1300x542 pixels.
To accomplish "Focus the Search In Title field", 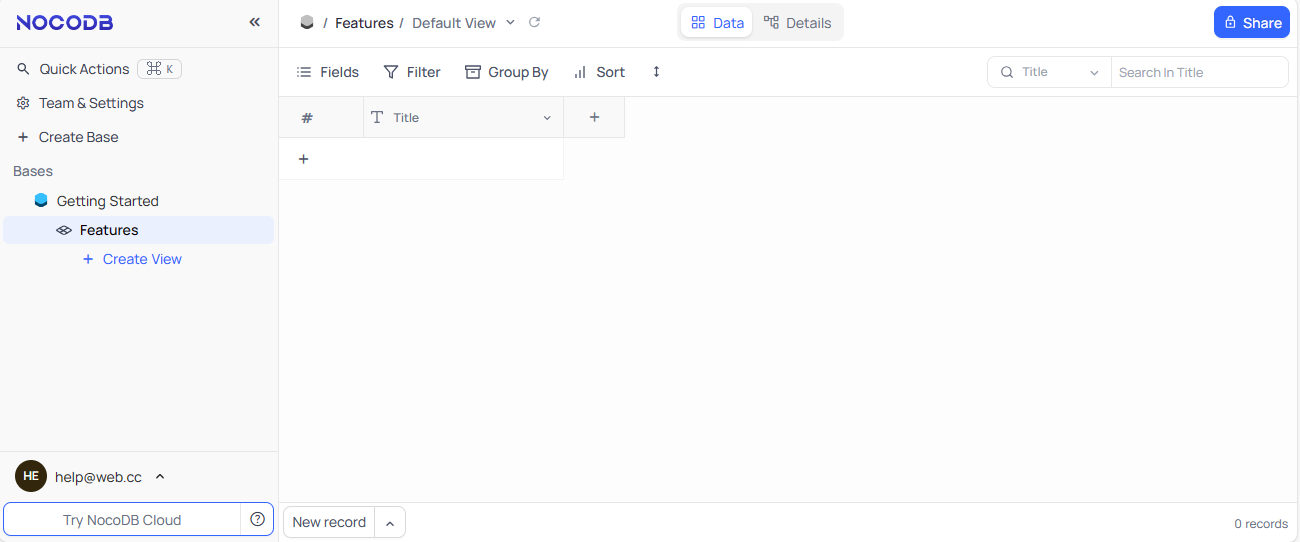I will (x=1199, y=72).
